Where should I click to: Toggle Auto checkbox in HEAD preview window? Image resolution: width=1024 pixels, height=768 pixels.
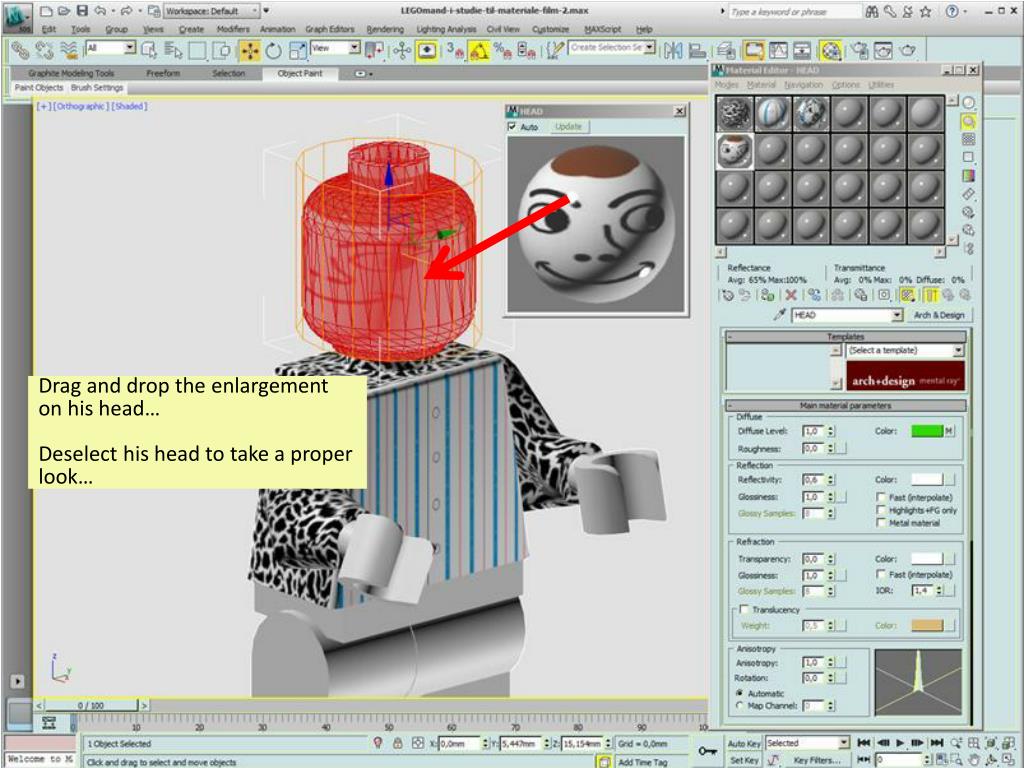tap(512, 127)
